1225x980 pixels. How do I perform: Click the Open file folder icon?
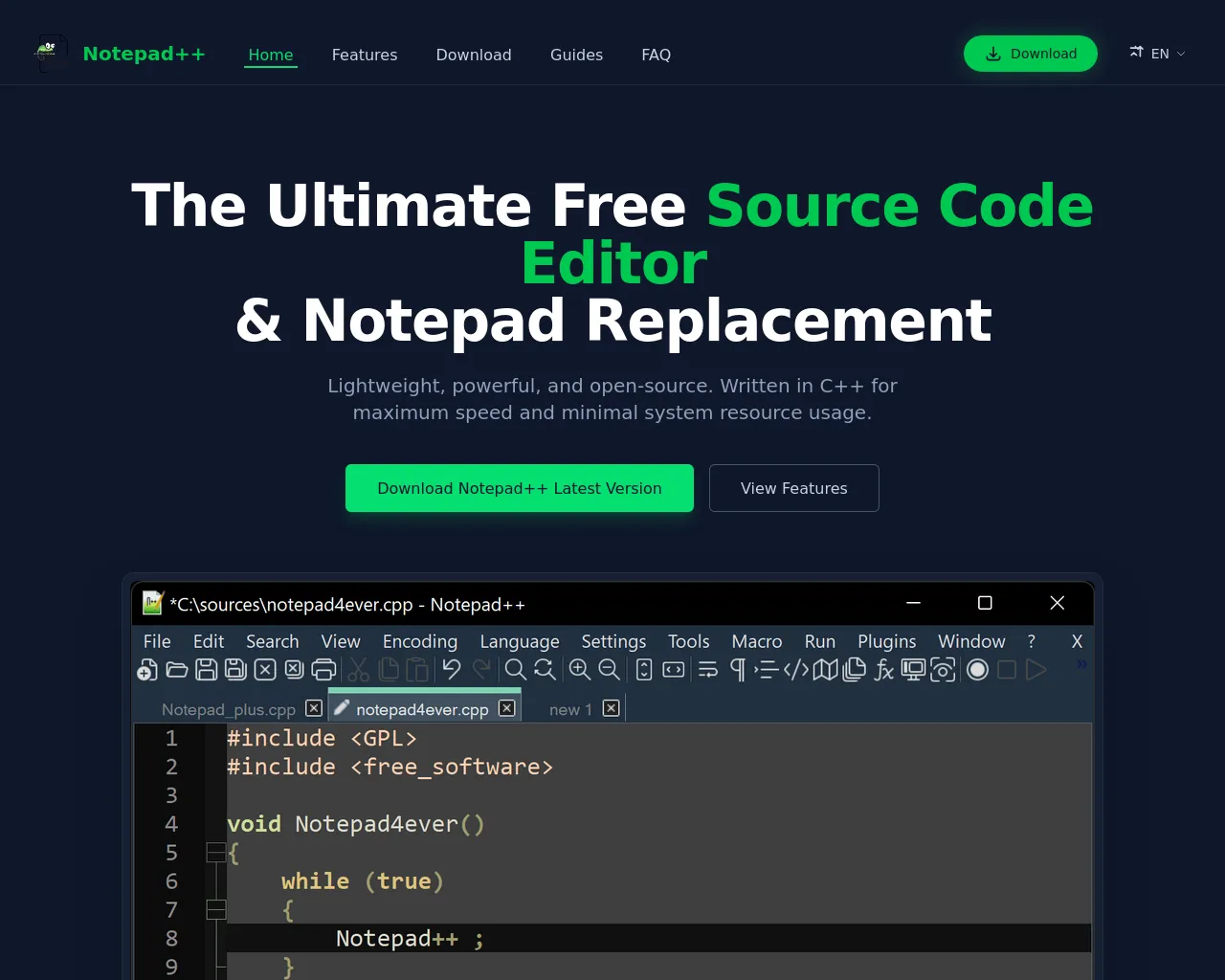177,670
